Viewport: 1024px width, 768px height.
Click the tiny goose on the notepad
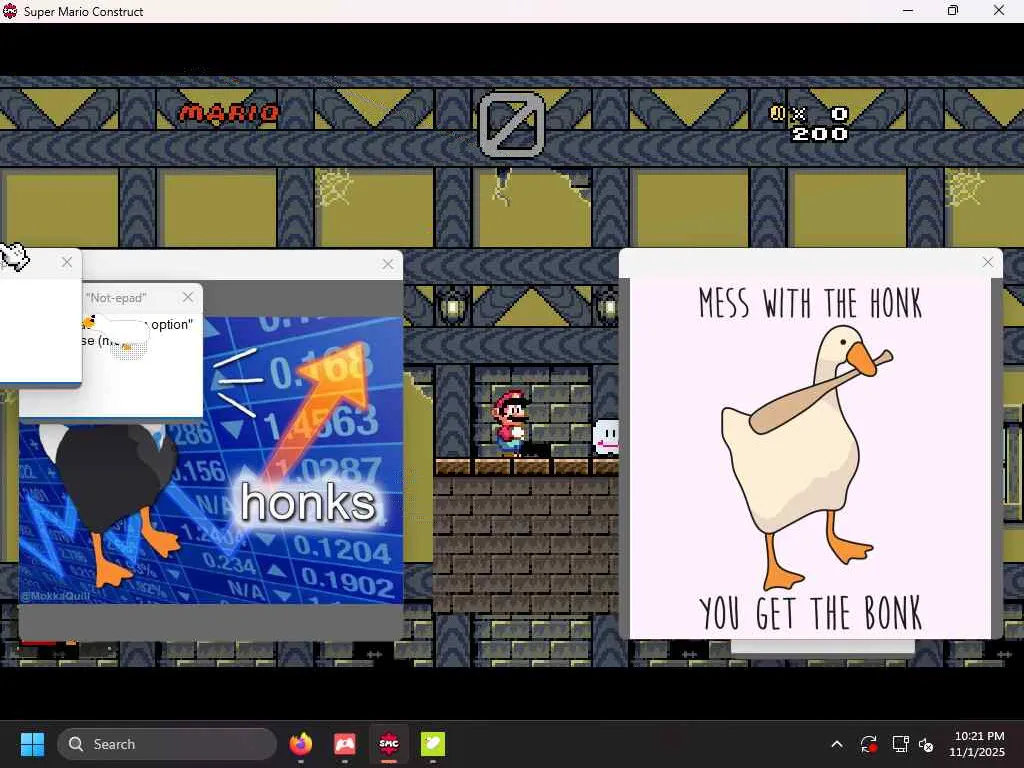coord(116,336)
